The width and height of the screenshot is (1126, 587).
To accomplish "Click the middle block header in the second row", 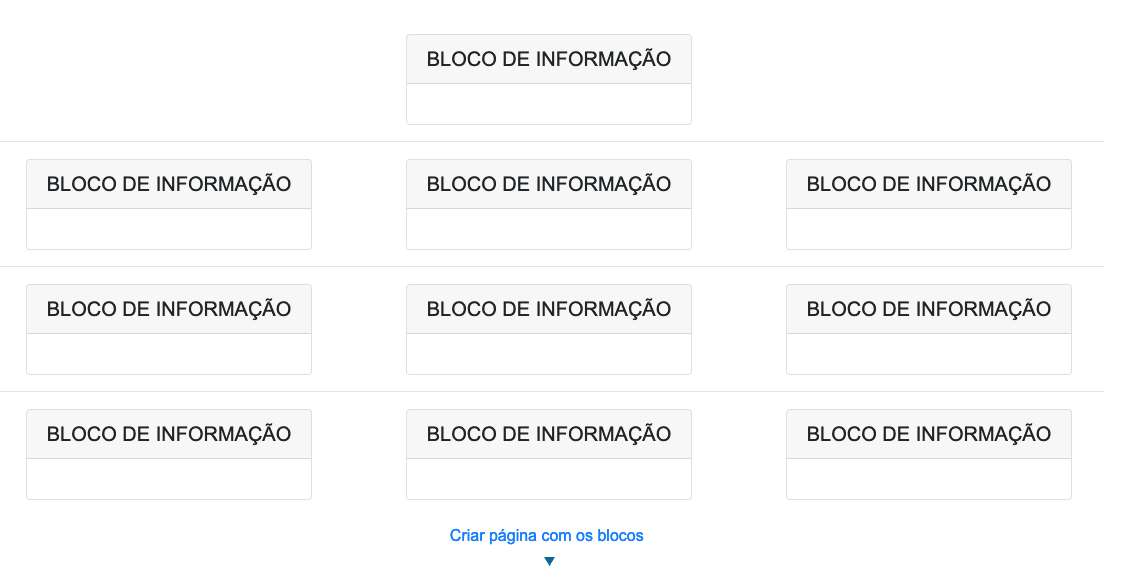I will (x=548, y=184).
